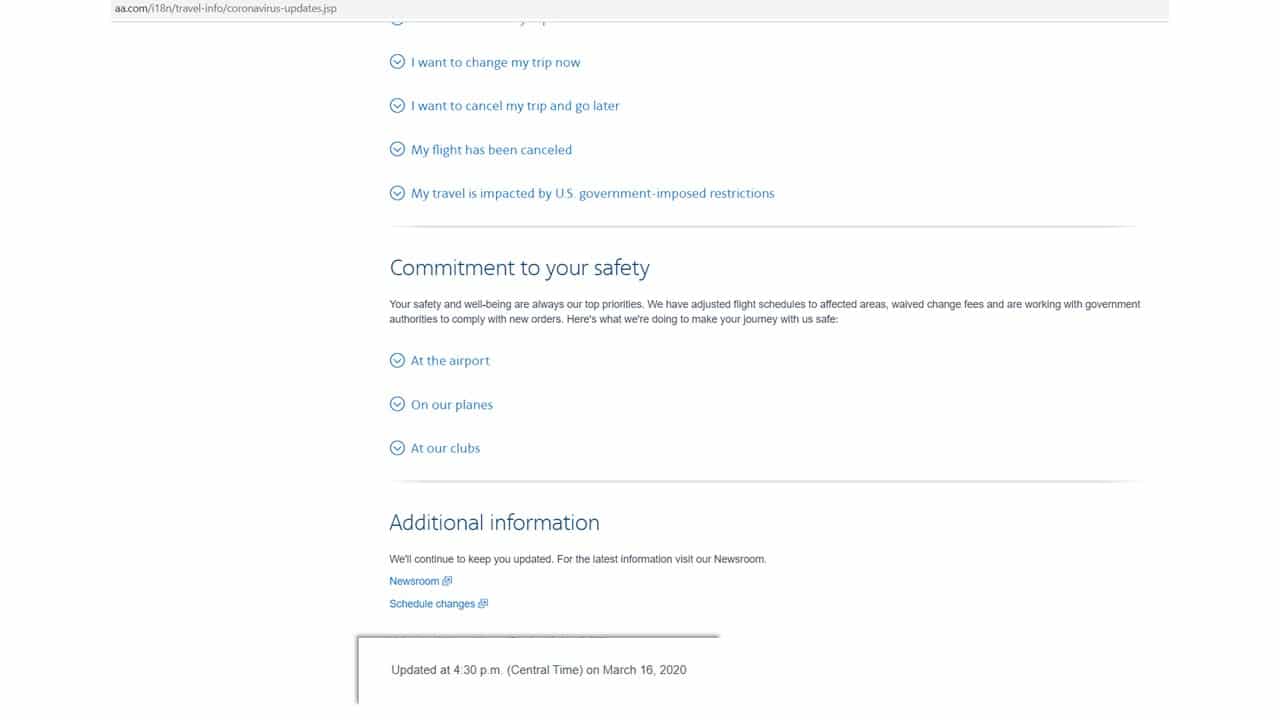Click the chevron icon beside government-imposed restrictions item
The height and width of the screenshot is (720, 1280).
397,194
